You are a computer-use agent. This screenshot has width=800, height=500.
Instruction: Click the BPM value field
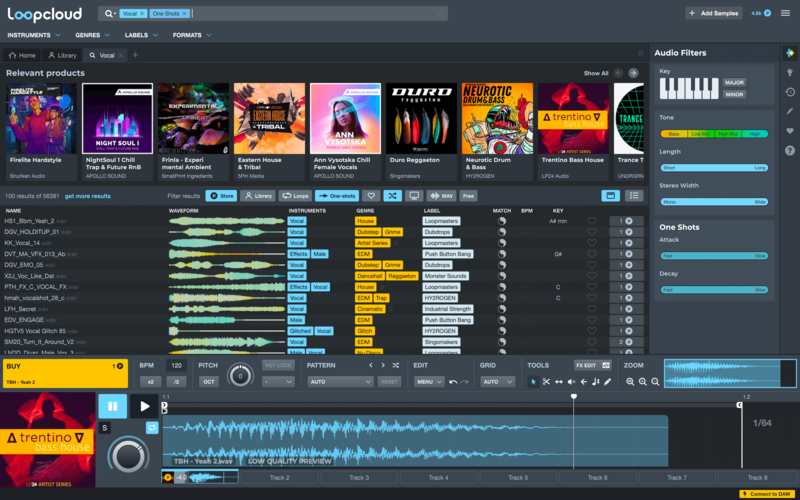coord(177,365)
